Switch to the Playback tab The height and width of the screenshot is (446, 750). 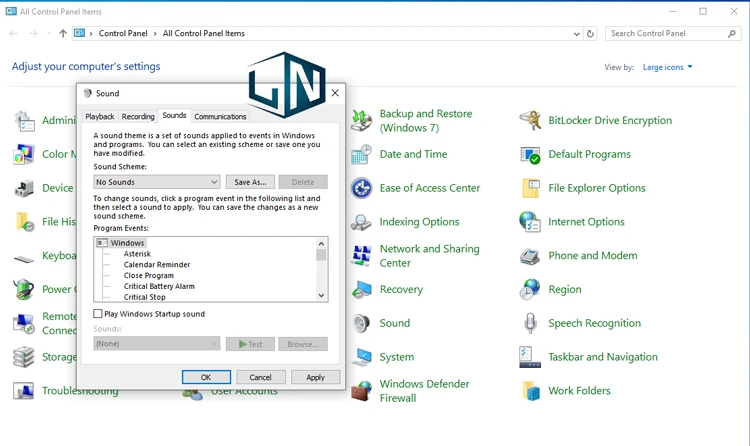coord(100,116)
